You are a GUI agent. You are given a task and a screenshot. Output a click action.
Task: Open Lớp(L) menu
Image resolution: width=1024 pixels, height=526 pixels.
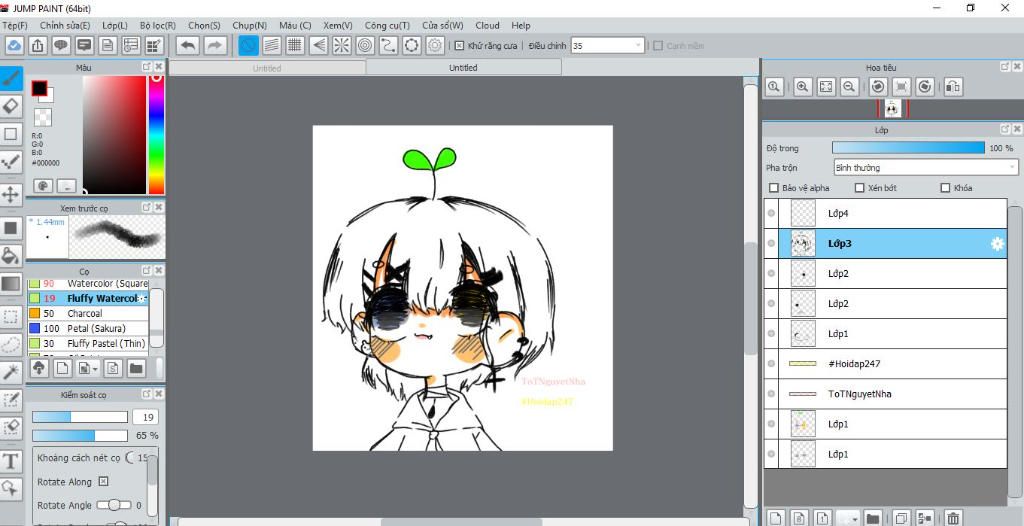click(x=115, y=25)
